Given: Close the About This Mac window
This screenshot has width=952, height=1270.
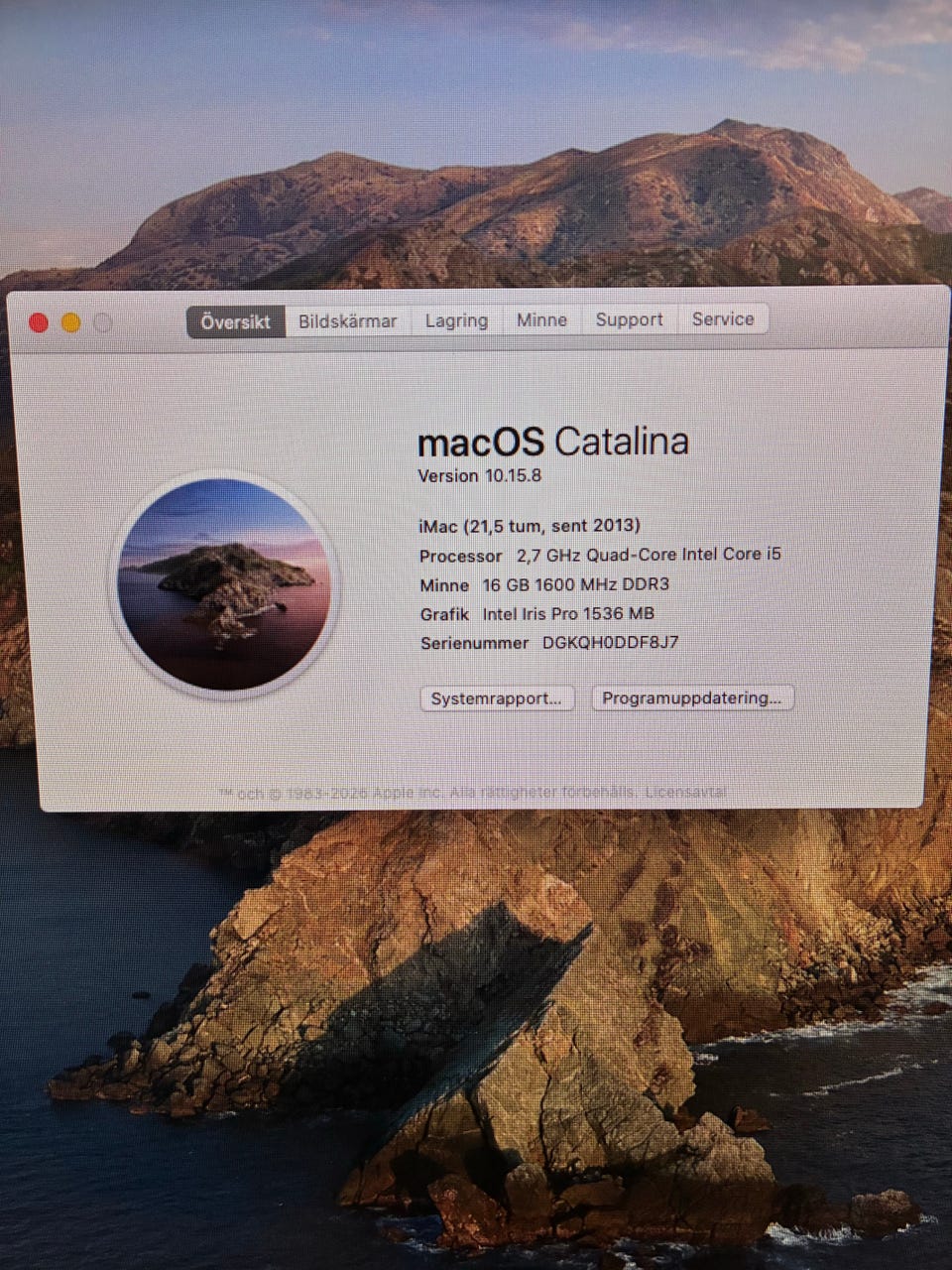Looking at the screenshot, I should (39, 322).
